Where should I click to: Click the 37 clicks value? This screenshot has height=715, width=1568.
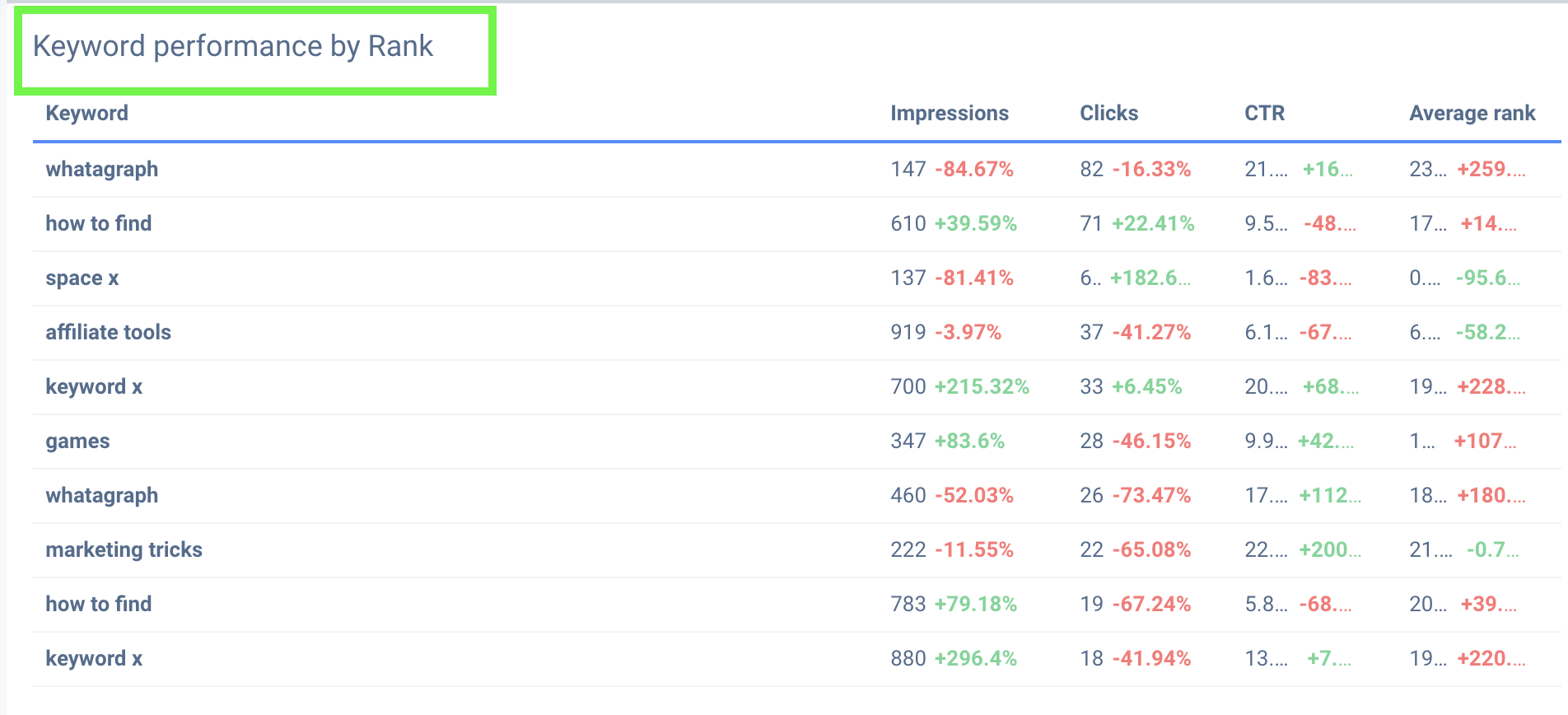tap(1092, 332)
